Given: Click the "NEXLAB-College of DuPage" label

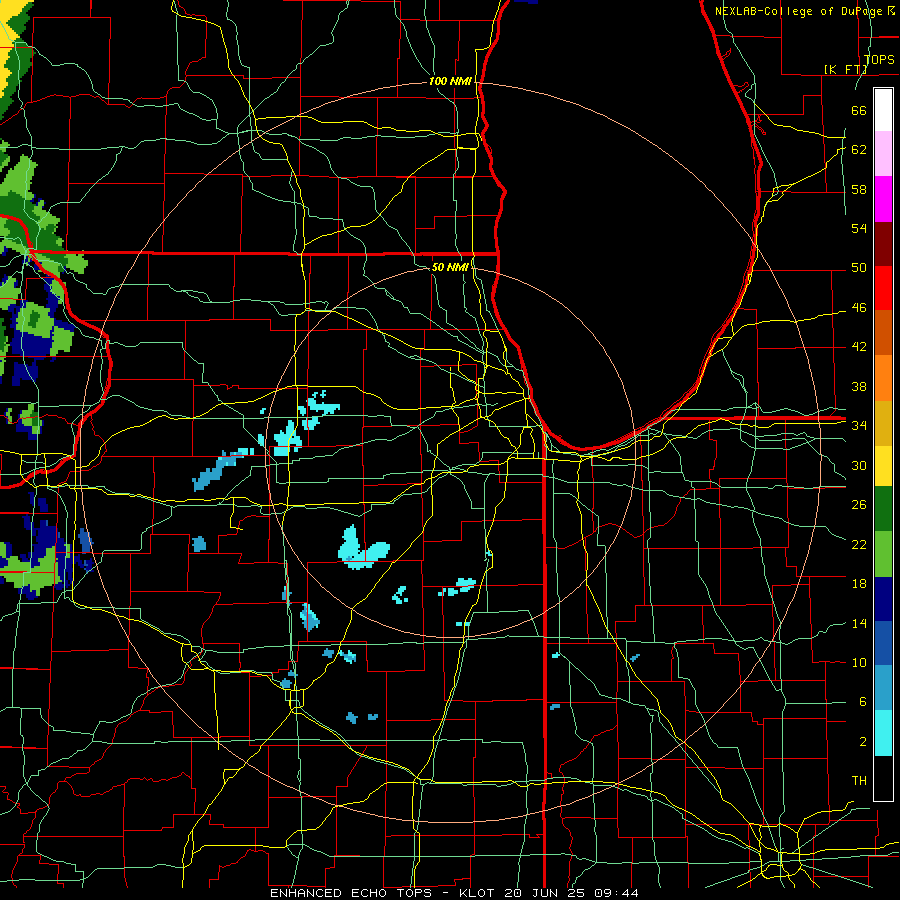Looking at the screenshot, I should click(x=799, y=11).
